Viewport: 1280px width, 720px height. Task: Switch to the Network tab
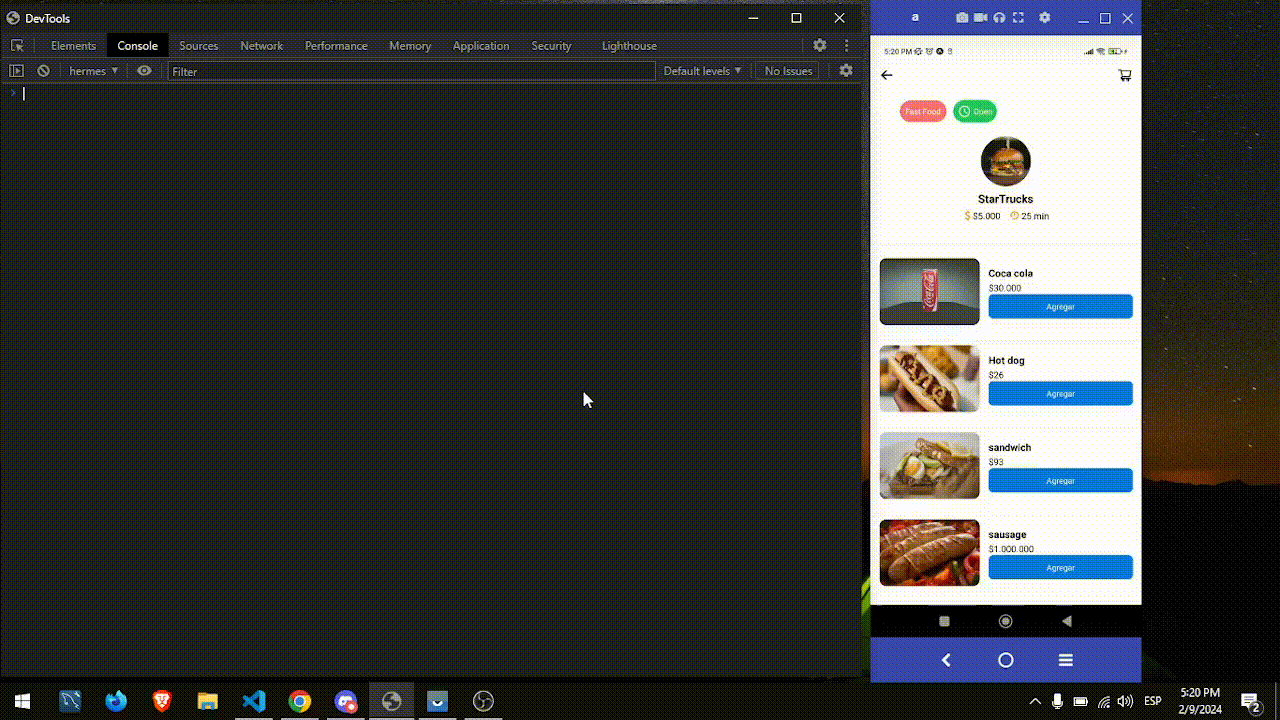pos(261,45)
